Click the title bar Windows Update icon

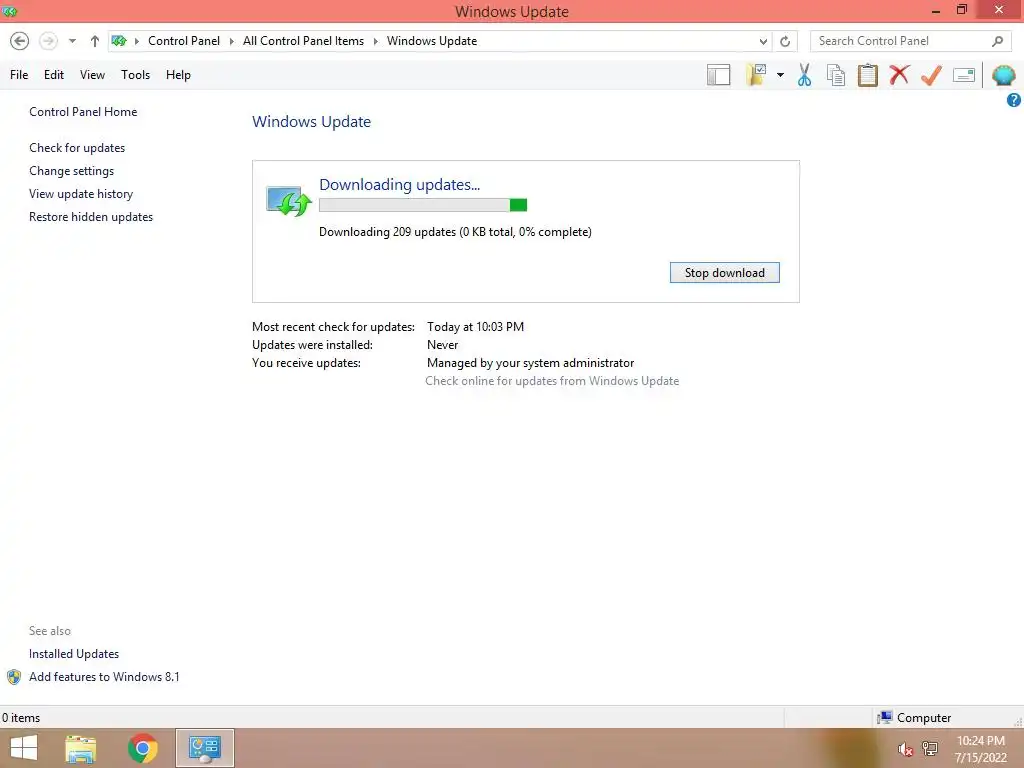10,11
